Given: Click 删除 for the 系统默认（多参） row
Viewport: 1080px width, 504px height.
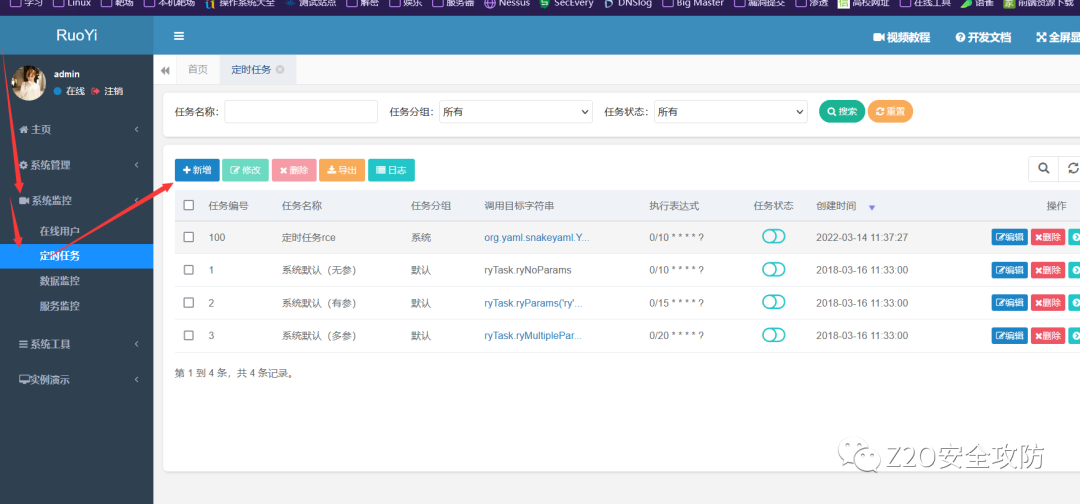Looking at the screenshot, I should pos(1048,335).
